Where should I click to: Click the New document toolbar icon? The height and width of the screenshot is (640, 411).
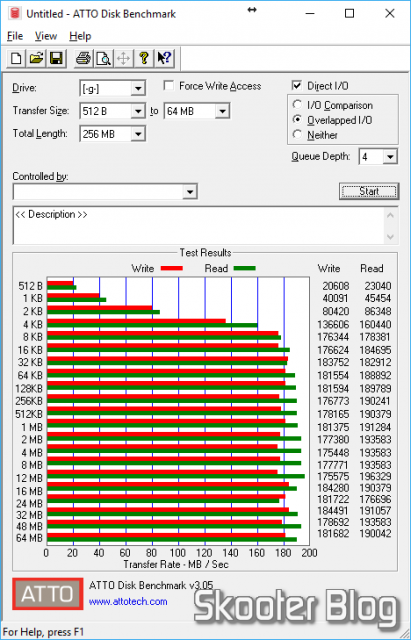(x=16, y=58)
